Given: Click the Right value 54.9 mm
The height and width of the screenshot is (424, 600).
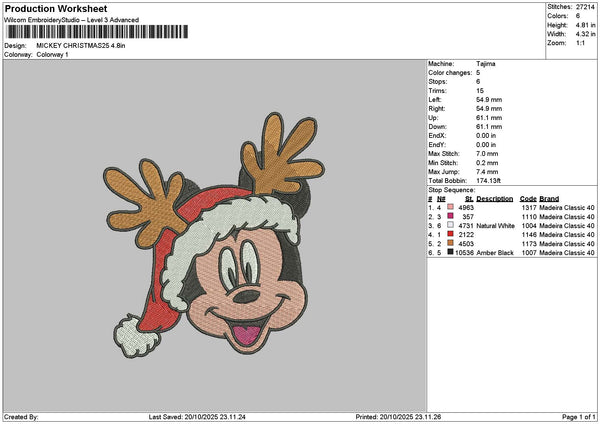Looking at the screenshot, I should click(489, 109).
